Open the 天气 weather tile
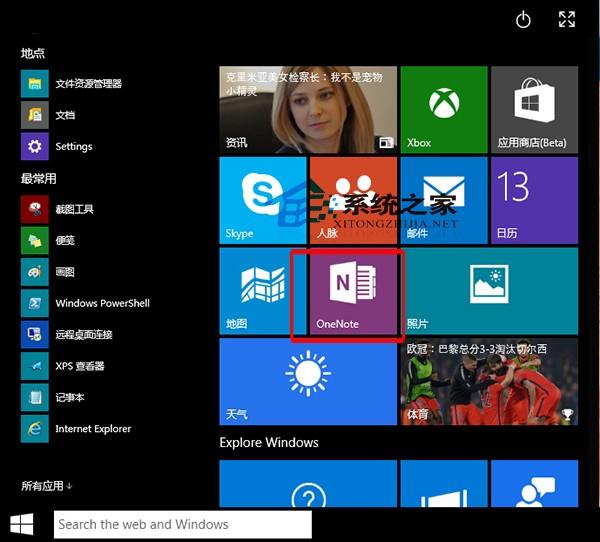This screenshot has height=542, width=600. [x=308, y=382]
